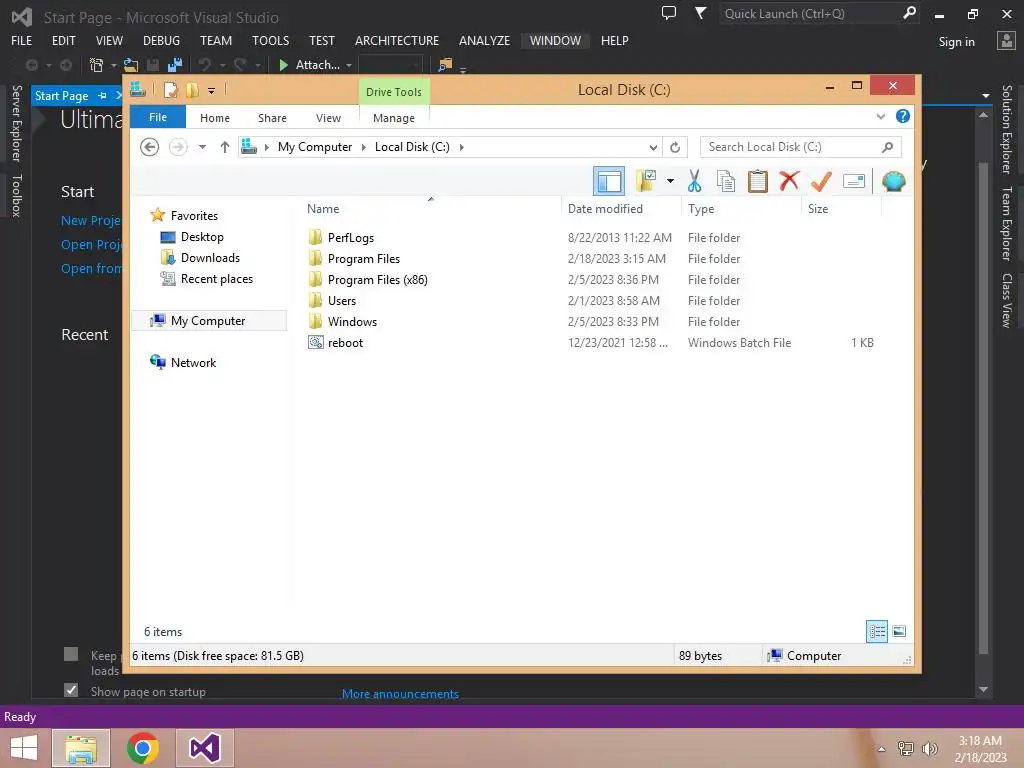Refresh the Local Disk (C:) view
Image resolution: width=1024 pixels, height=768 pixels.
(x=675, y=148)
